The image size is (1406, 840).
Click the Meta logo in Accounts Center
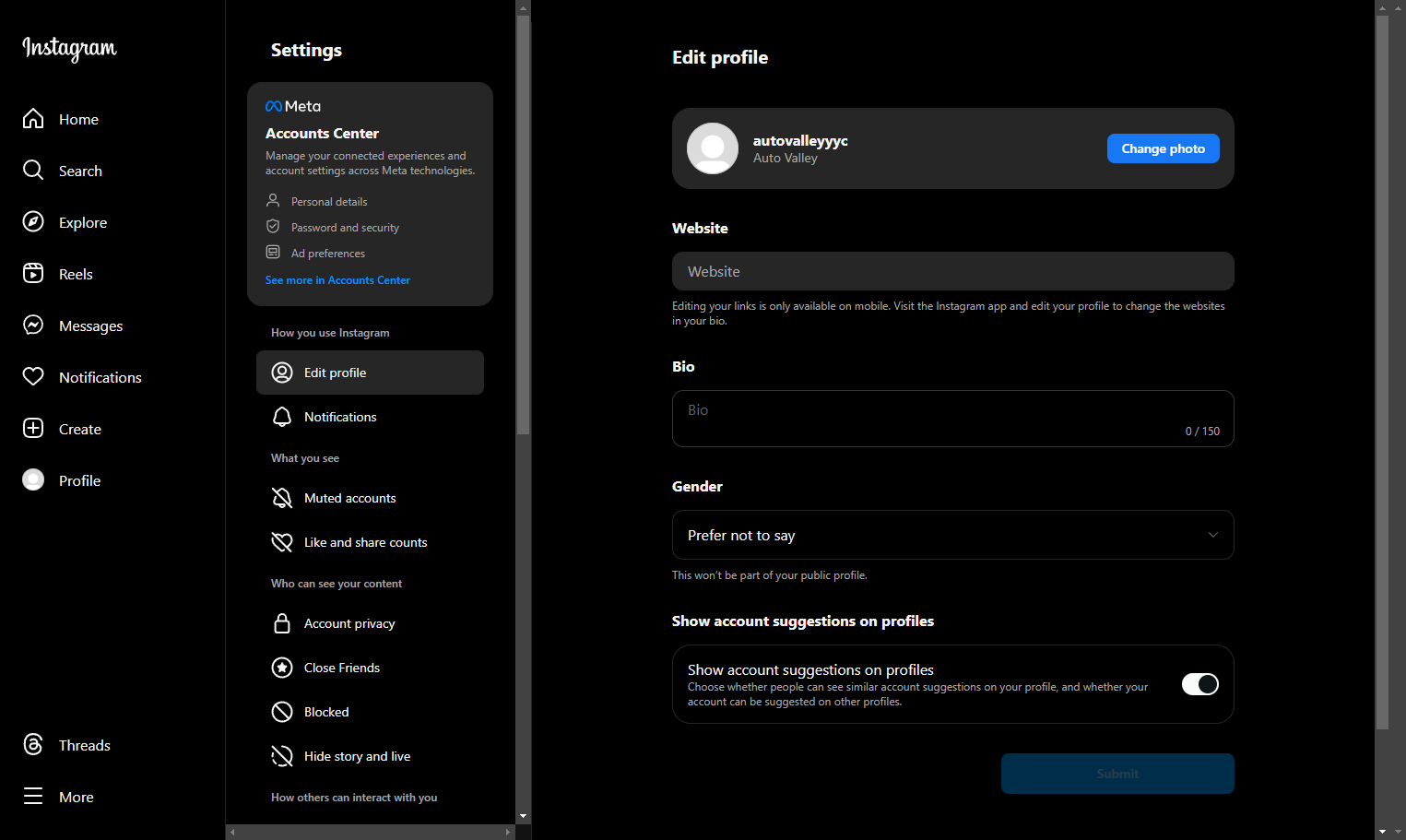point(293,106)
